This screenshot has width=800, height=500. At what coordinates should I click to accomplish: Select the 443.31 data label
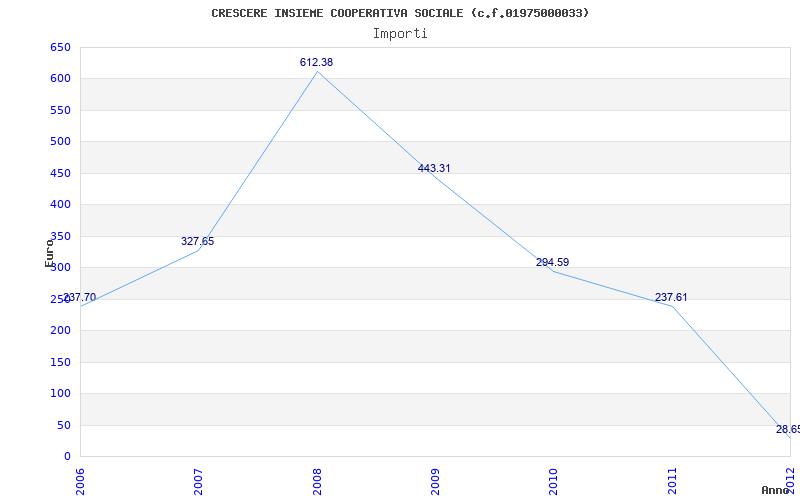coord(434,168)
